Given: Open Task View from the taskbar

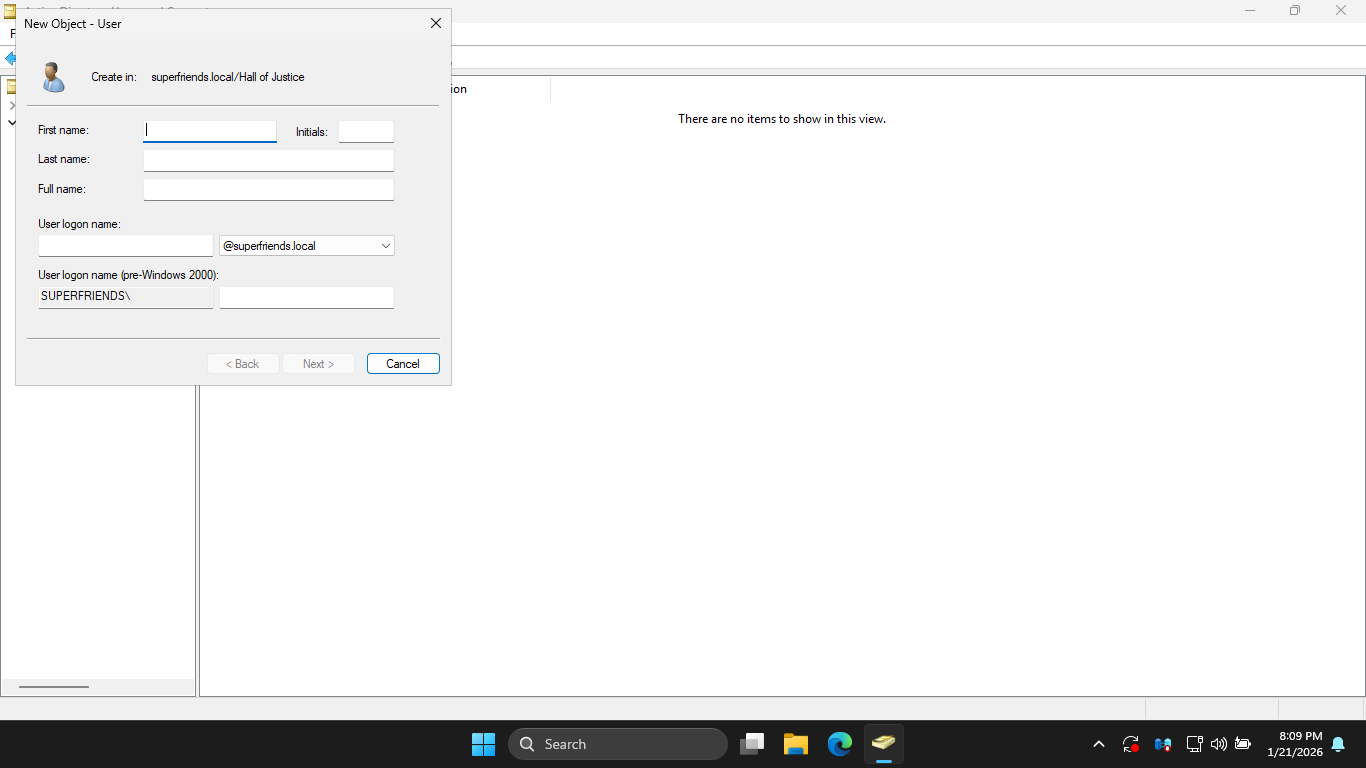Looking at the screenshot, I should [752, 744].
